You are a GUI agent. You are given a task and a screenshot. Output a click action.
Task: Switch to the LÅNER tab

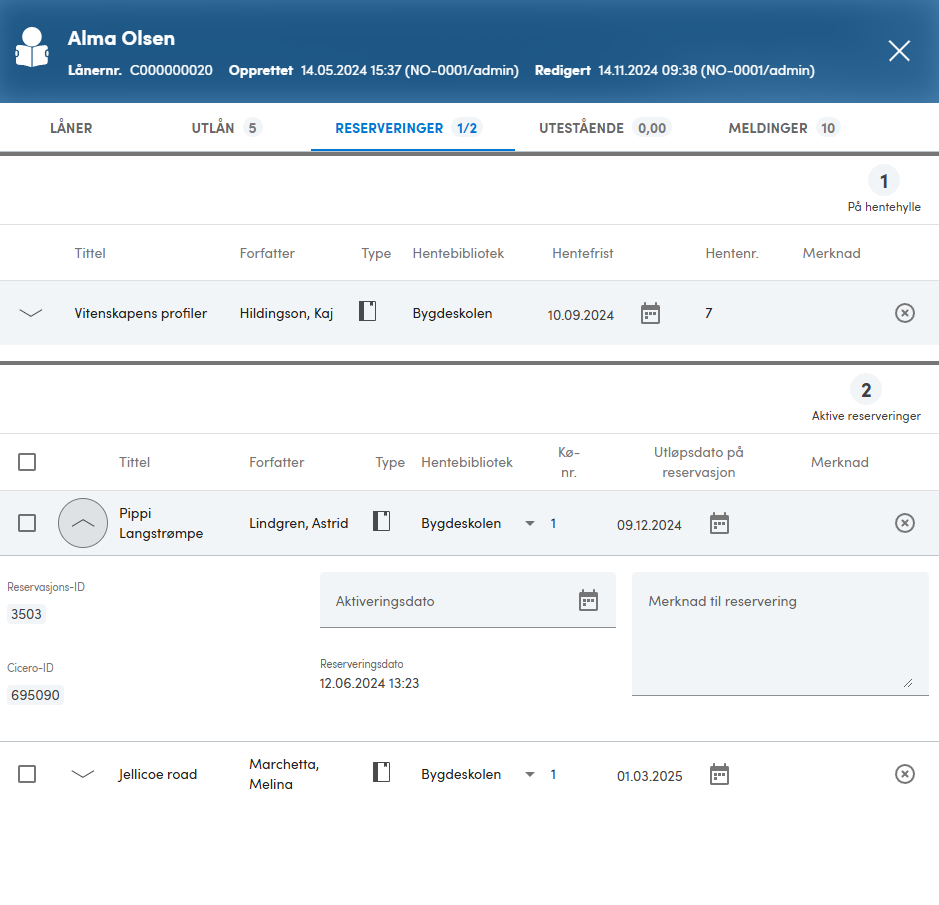71,128
